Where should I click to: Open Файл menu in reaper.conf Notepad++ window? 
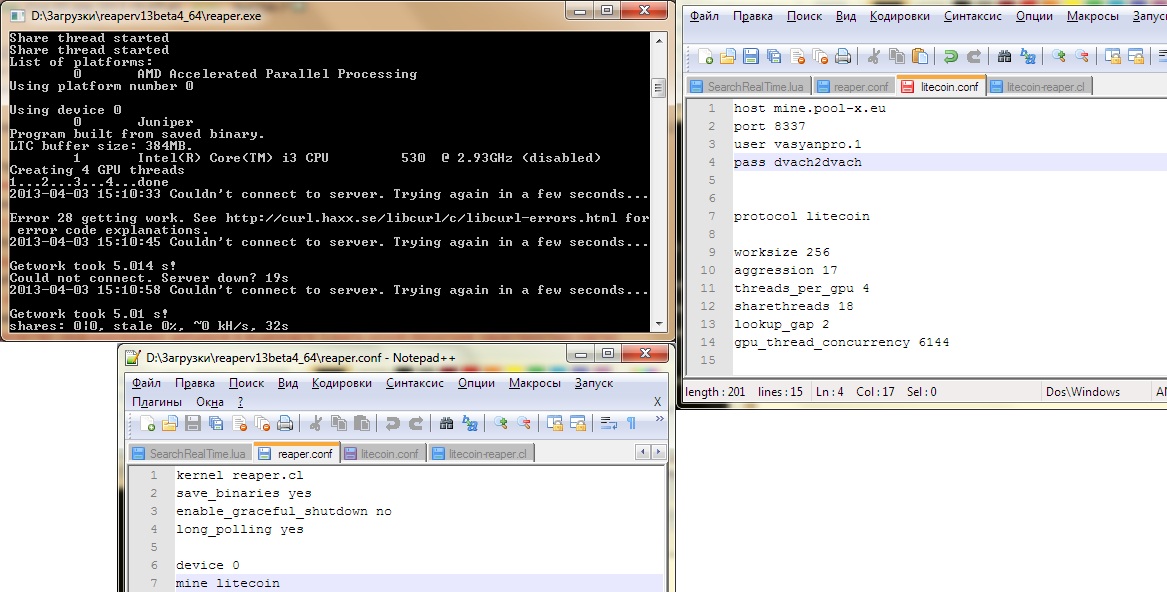pyautogui.click(x=147, y=383)
